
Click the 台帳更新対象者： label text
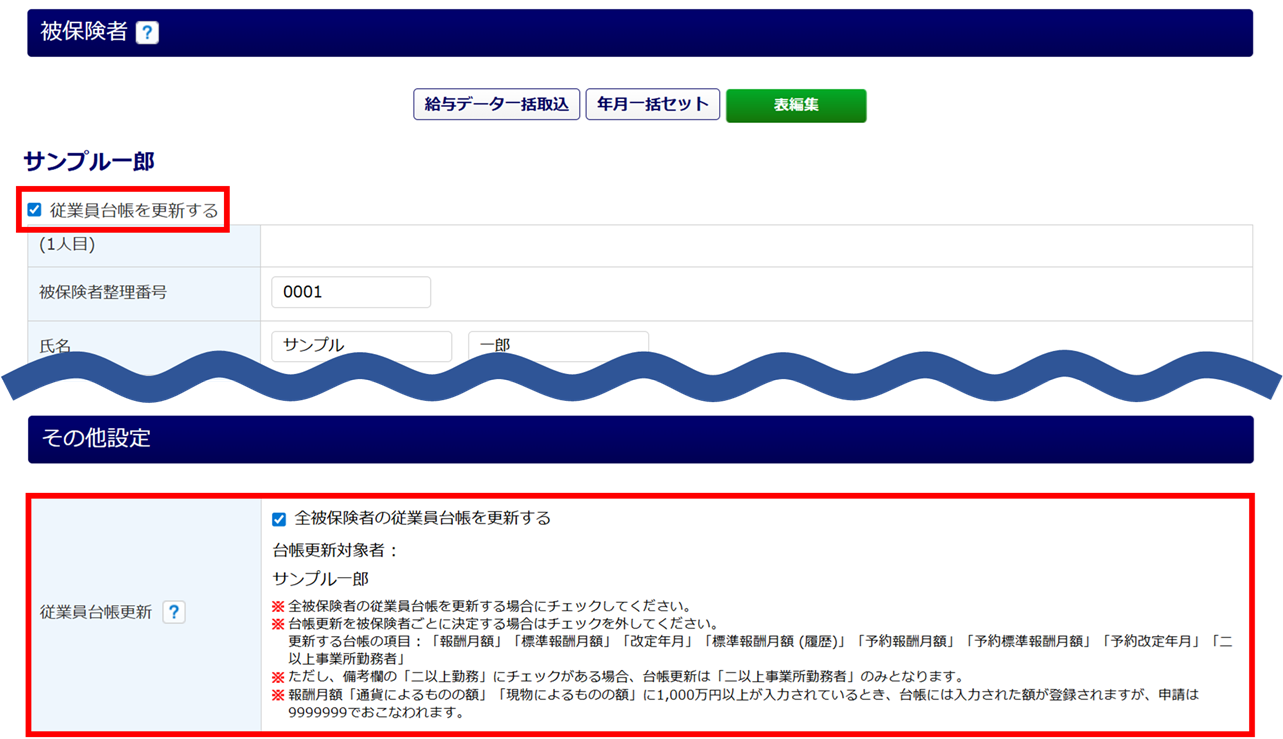tap(336, 550)
